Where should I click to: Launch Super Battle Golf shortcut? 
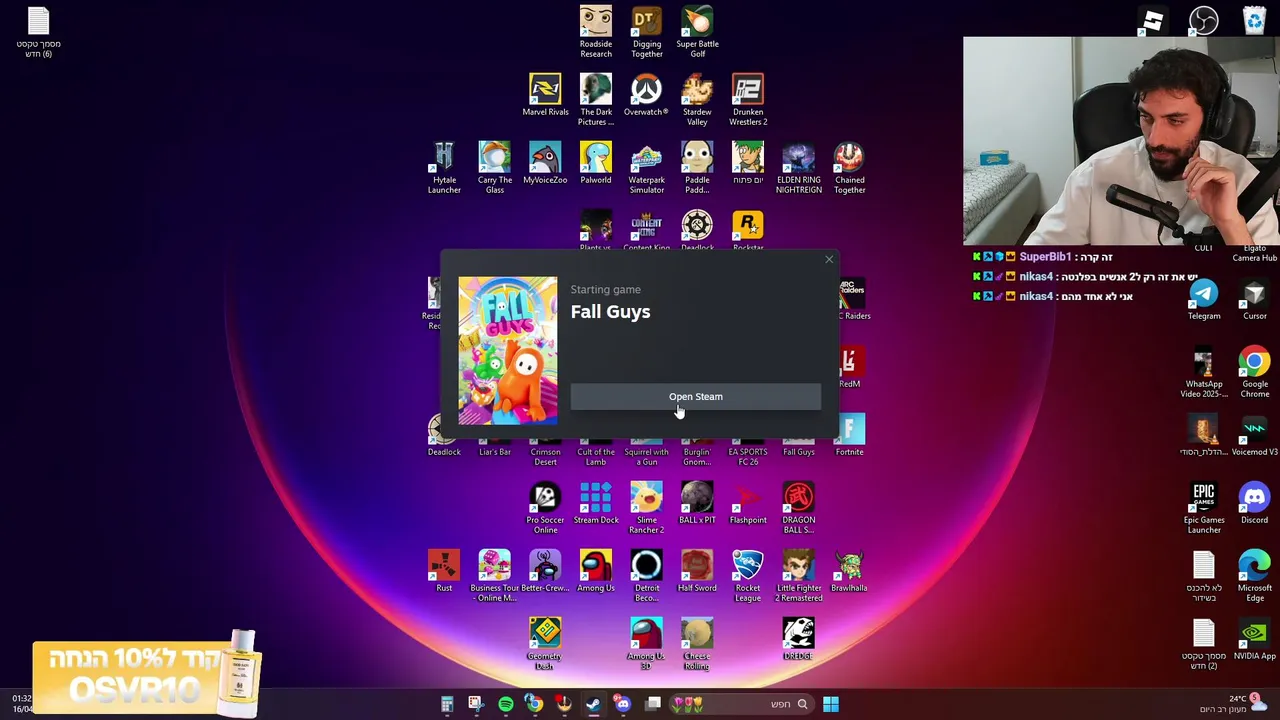(x=697, y=32)
